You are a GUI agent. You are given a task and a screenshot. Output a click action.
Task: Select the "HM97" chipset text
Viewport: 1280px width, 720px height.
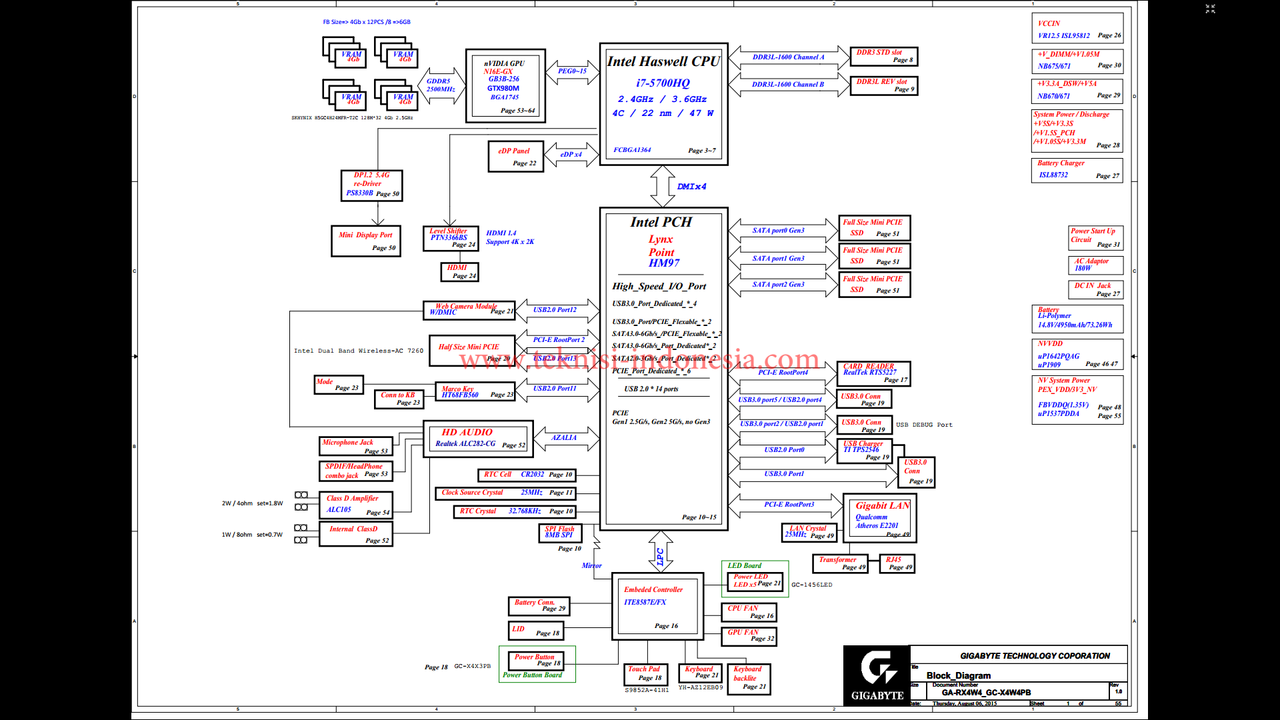pos(662,263)
